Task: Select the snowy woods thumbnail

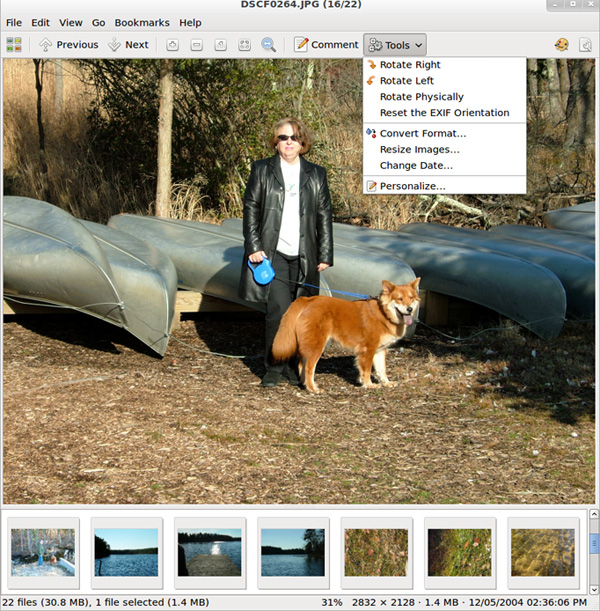Action: [43, 552]
